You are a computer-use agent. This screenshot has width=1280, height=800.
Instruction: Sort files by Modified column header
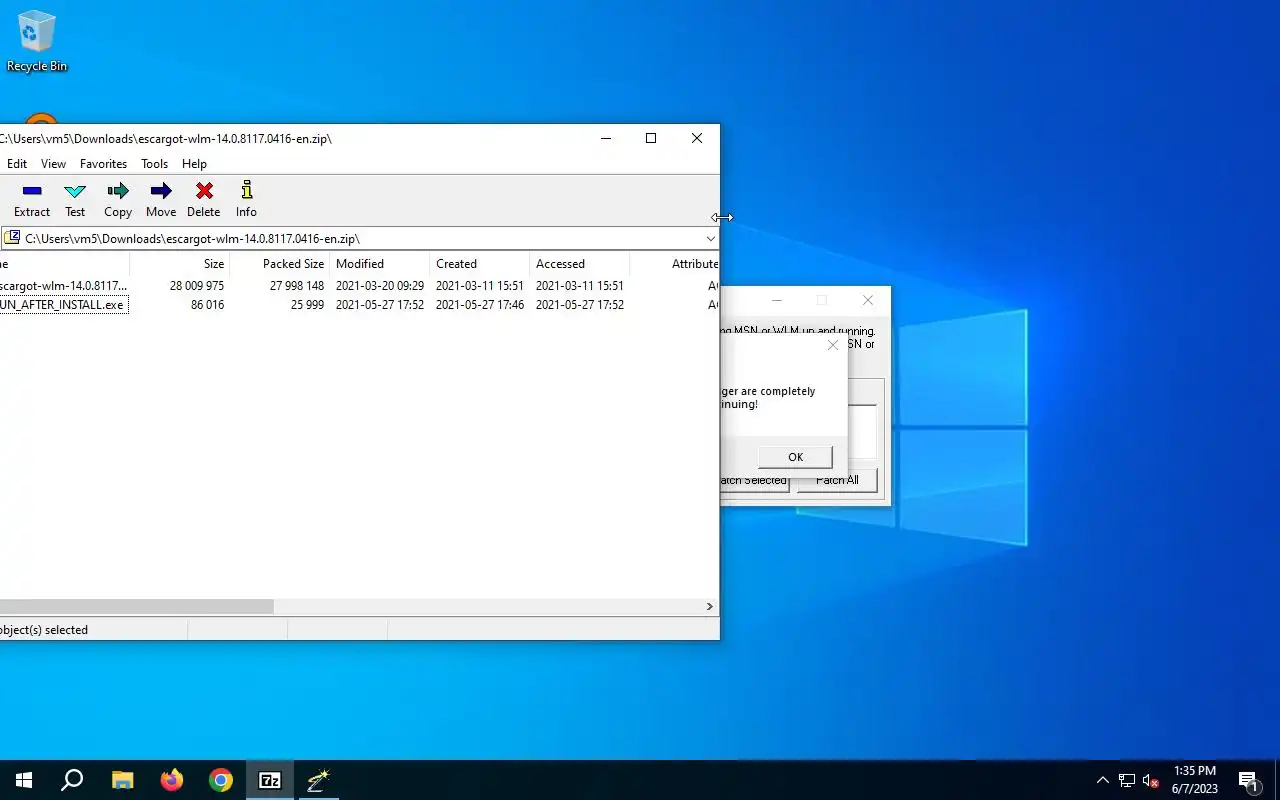380,264
